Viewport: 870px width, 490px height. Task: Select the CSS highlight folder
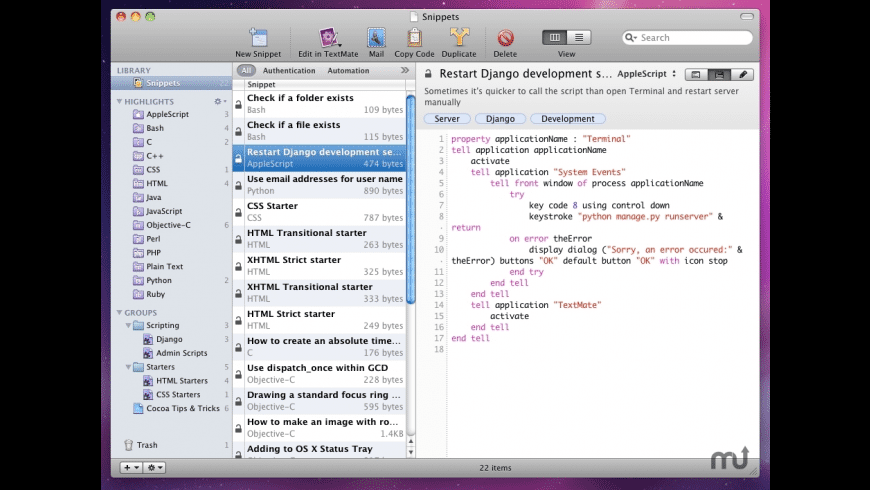(x=153, y=170)
